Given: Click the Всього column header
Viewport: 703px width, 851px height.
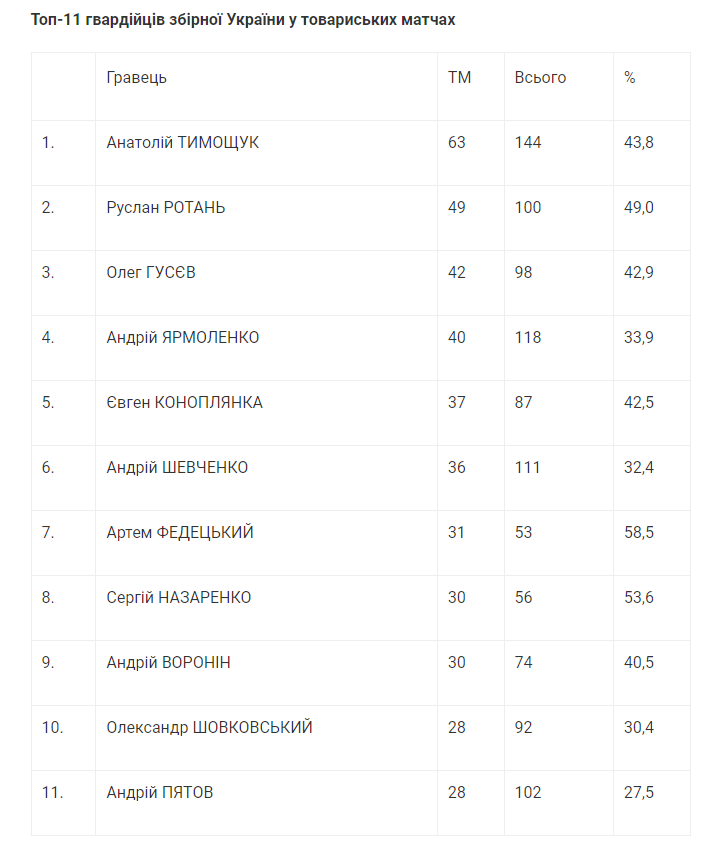Looking at the screenshot, I should pos(540,78).
